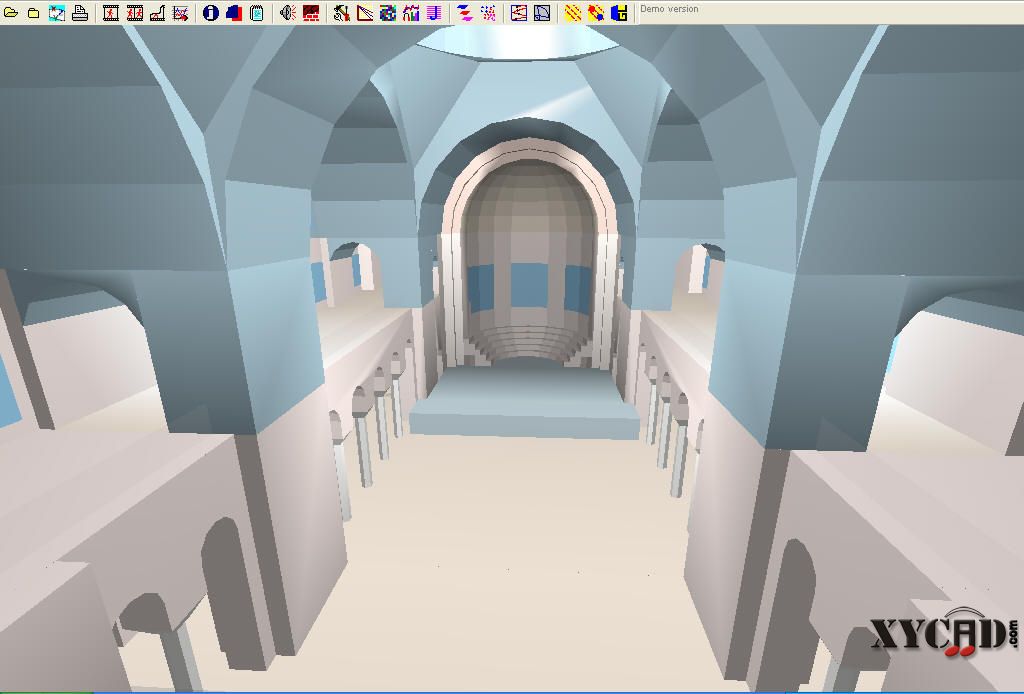
Task: Click the blue and yellow blocks icon
Action: (619, 12)
